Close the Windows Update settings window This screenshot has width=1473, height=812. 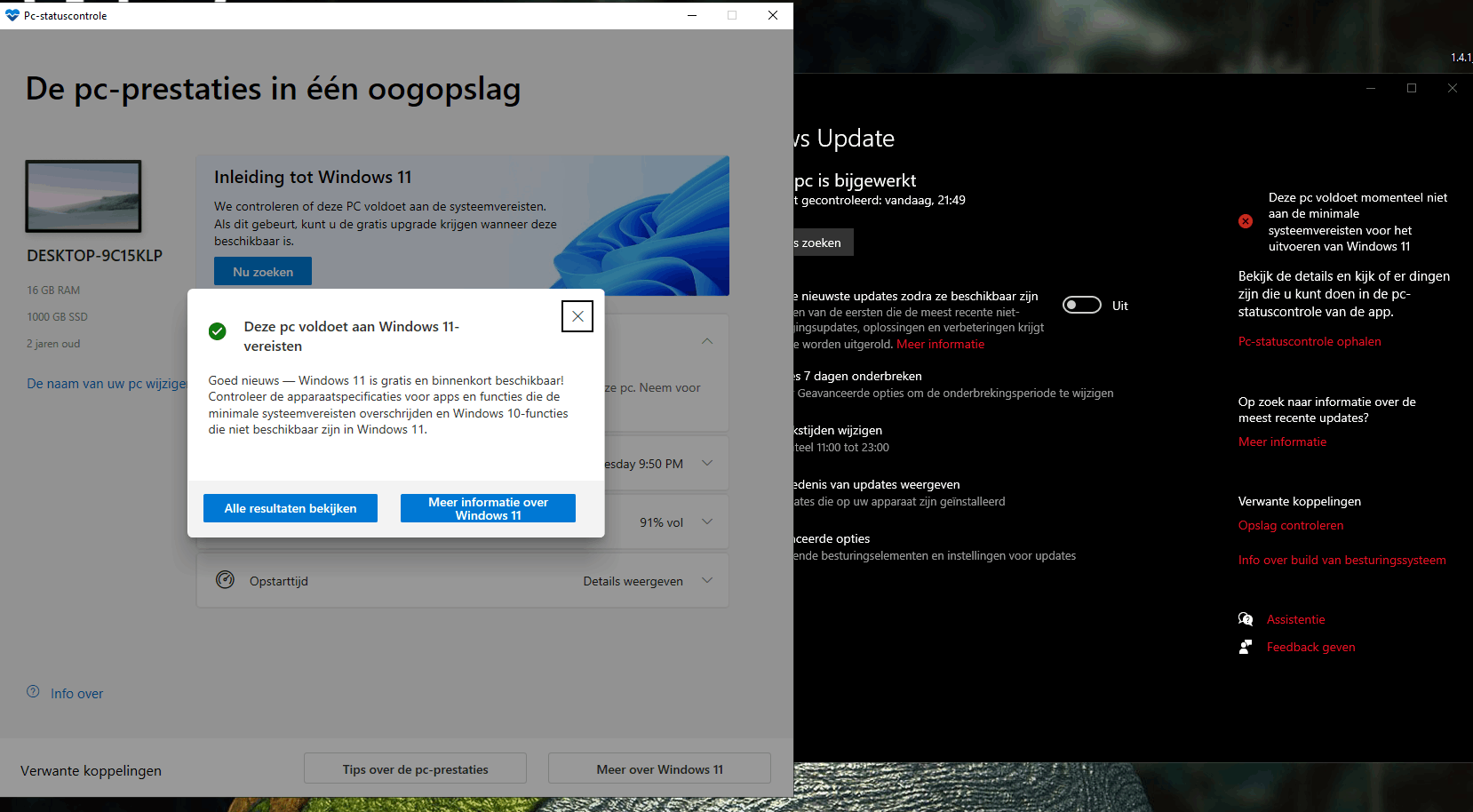(x=1453, y=88)
